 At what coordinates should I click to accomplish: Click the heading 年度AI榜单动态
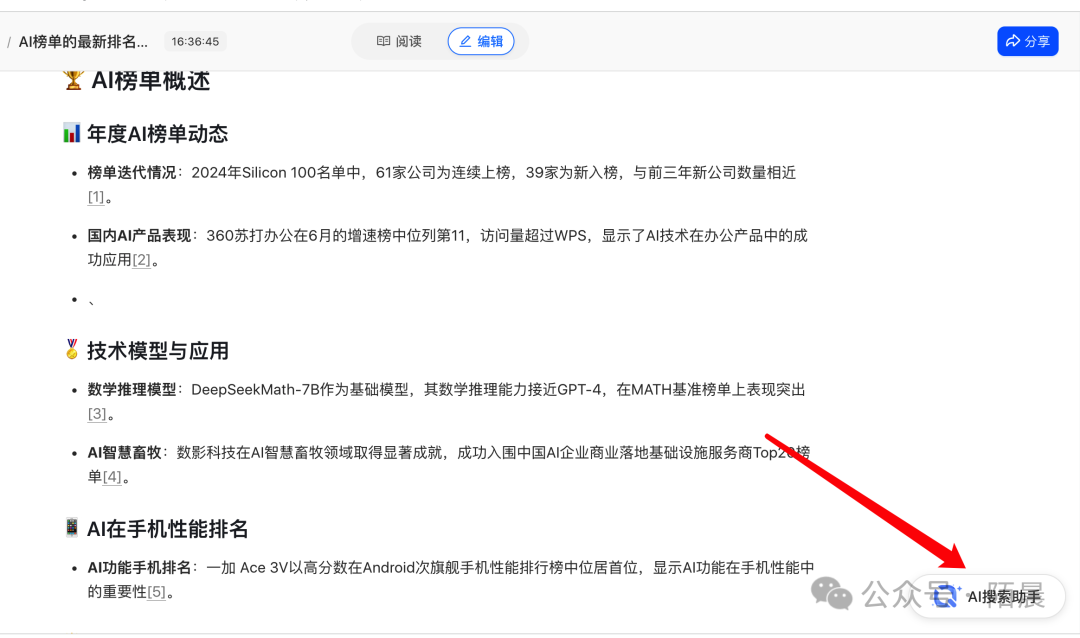pos(157,134)
